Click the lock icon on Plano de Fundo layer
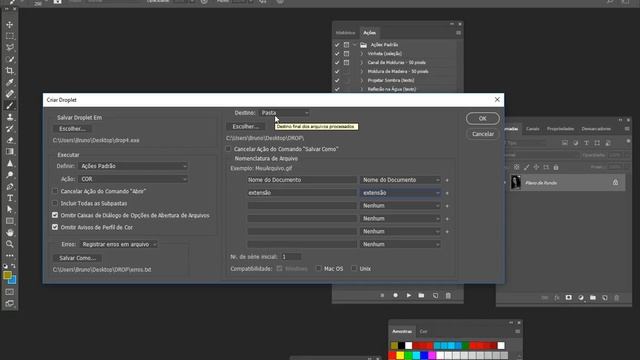Viewport: 640px width, 360px height. (x=615, y=182)
